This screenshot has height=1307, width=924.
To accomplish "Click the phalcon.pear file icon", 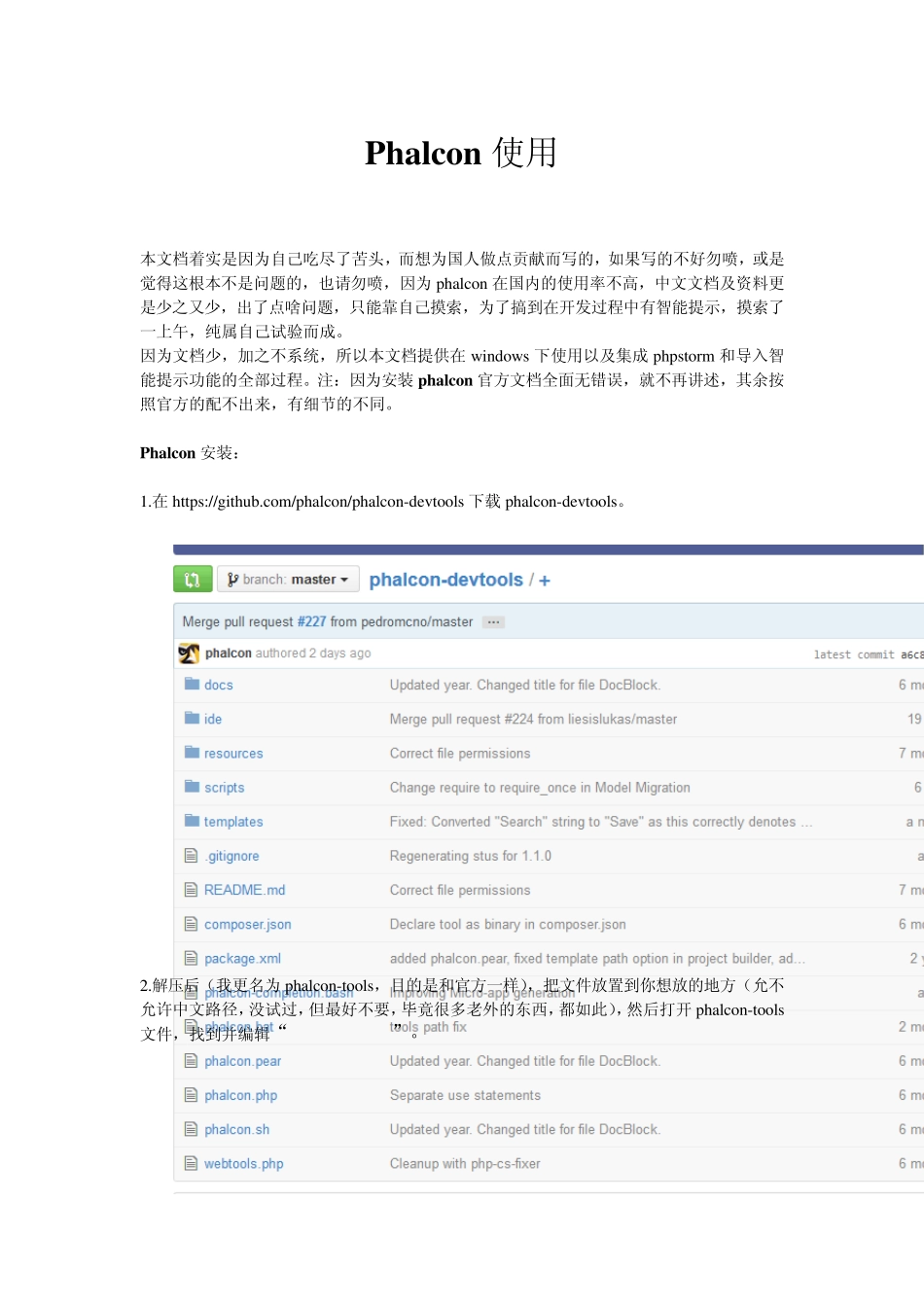I will (x=192, y=1061).
